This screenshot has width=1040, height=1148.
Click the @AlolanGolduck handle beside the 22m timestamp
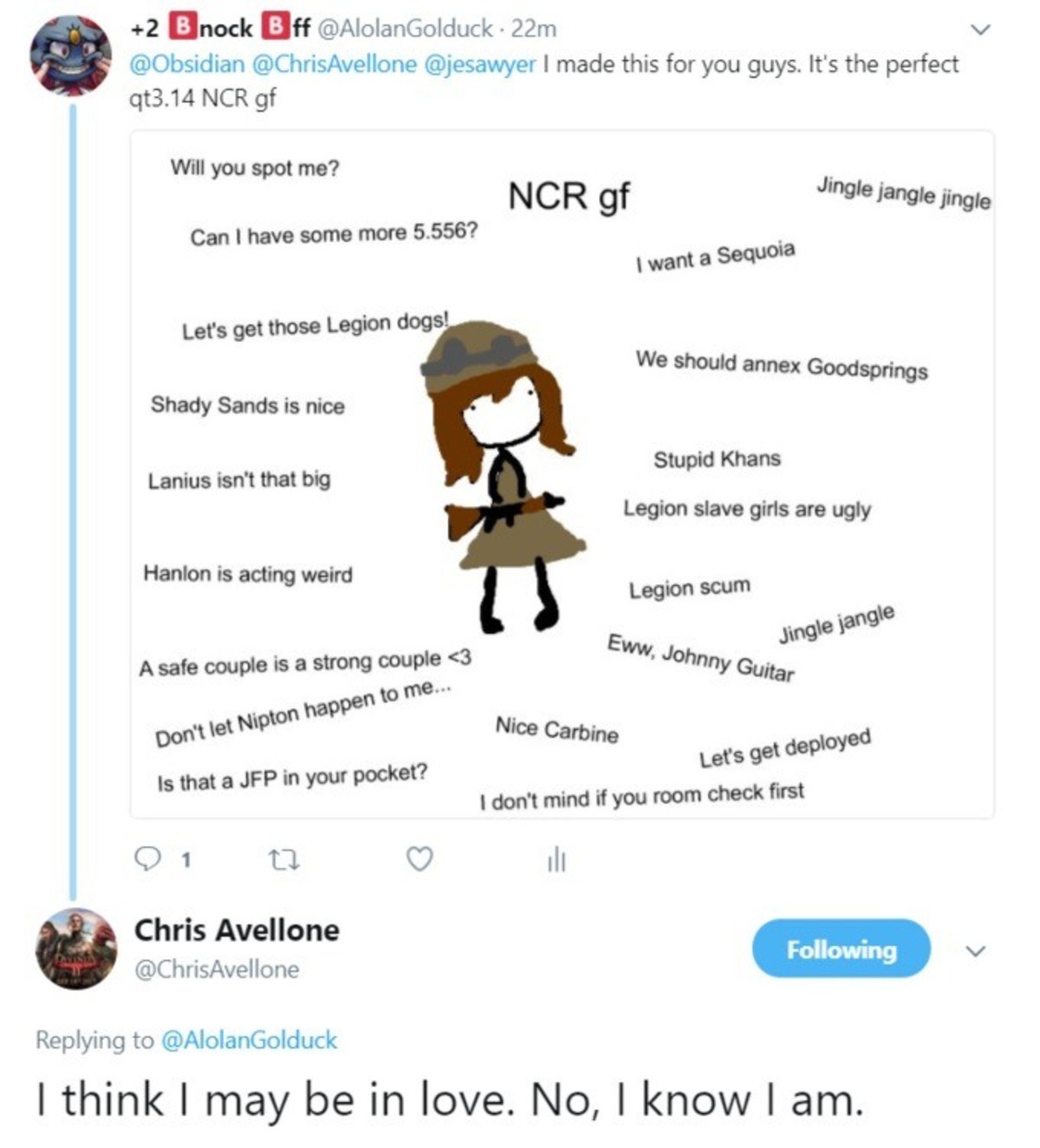point(405,29)
